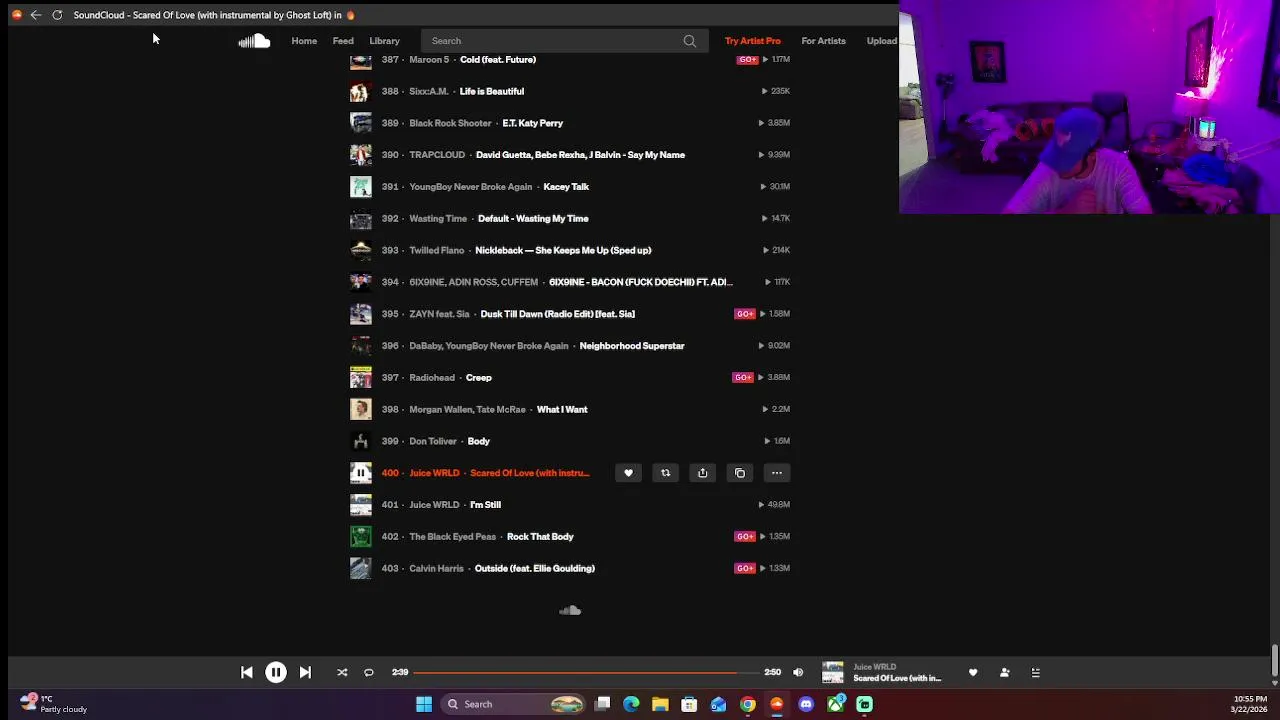Open The Black Eyed Peas artist link

click(x=453, y=537)
